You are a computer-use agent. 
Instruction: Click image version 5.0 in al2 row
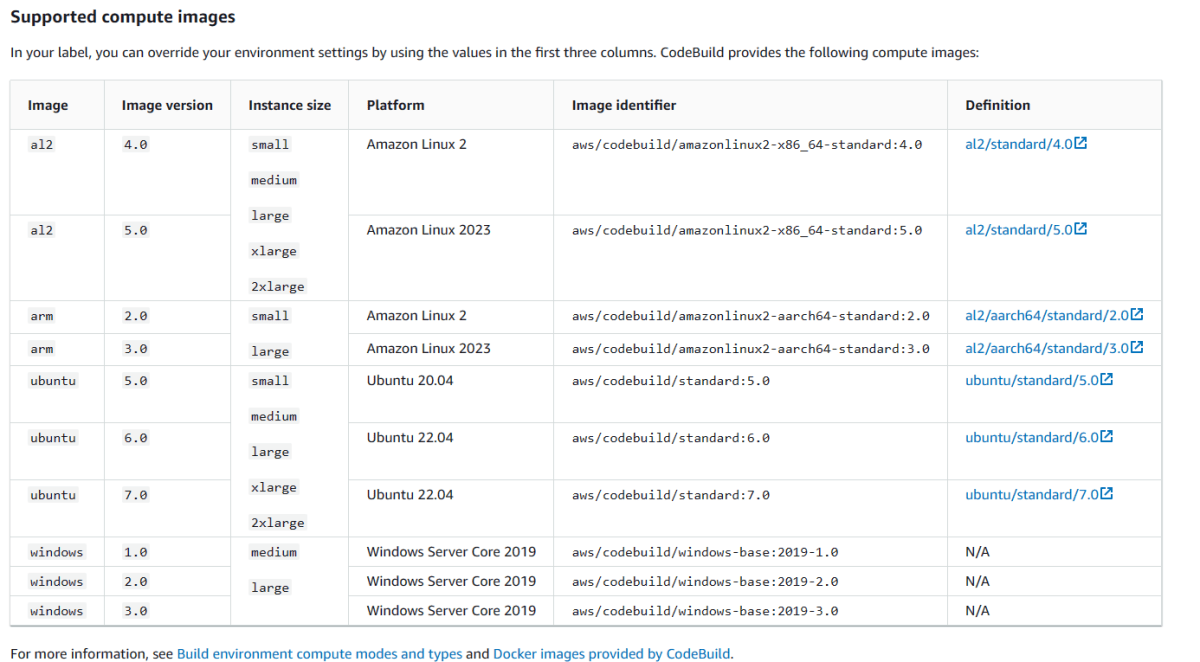(x=135, y=230)
